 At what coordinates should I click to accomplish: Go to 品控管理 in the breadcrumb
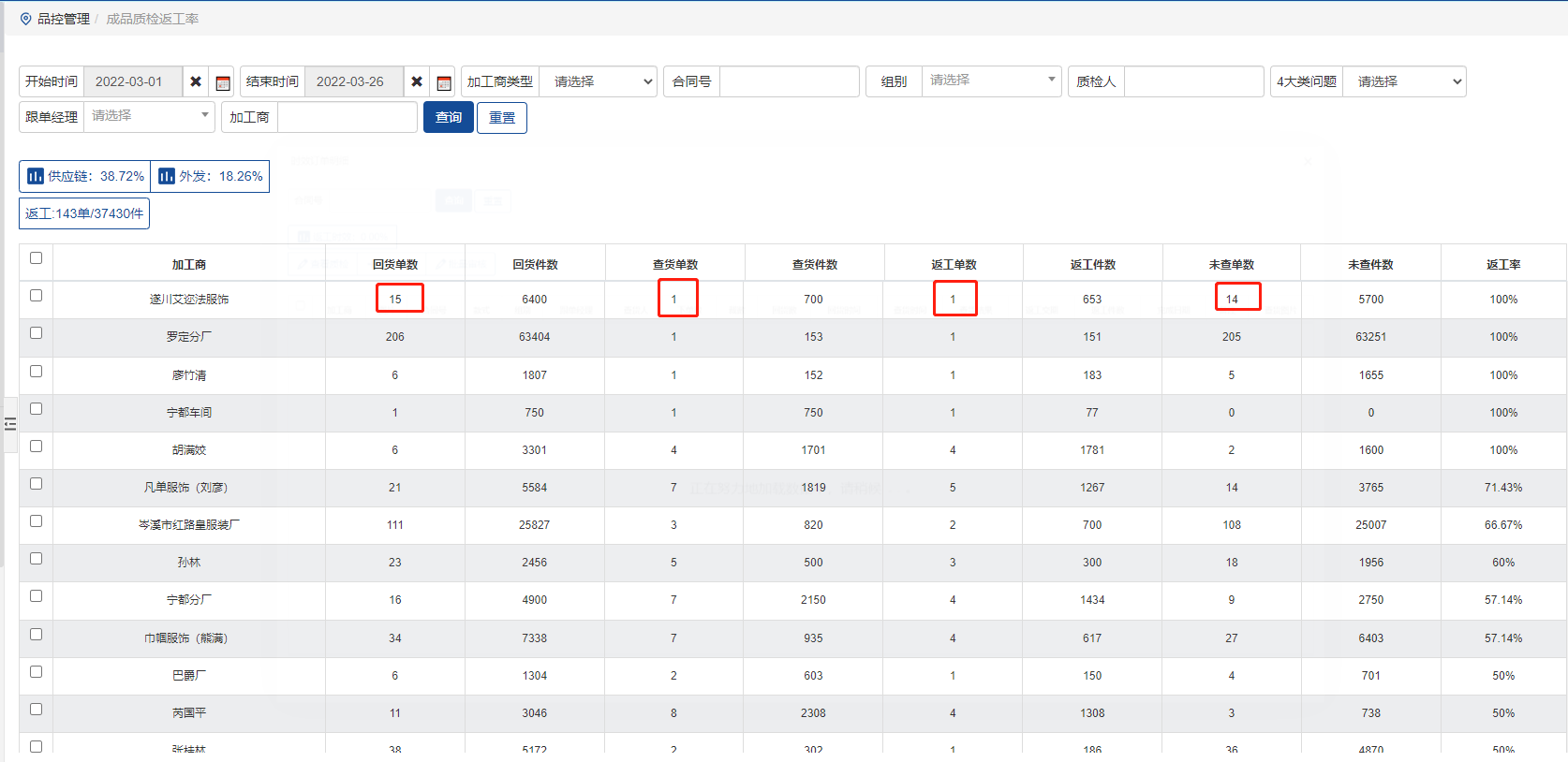click(64, 19)
